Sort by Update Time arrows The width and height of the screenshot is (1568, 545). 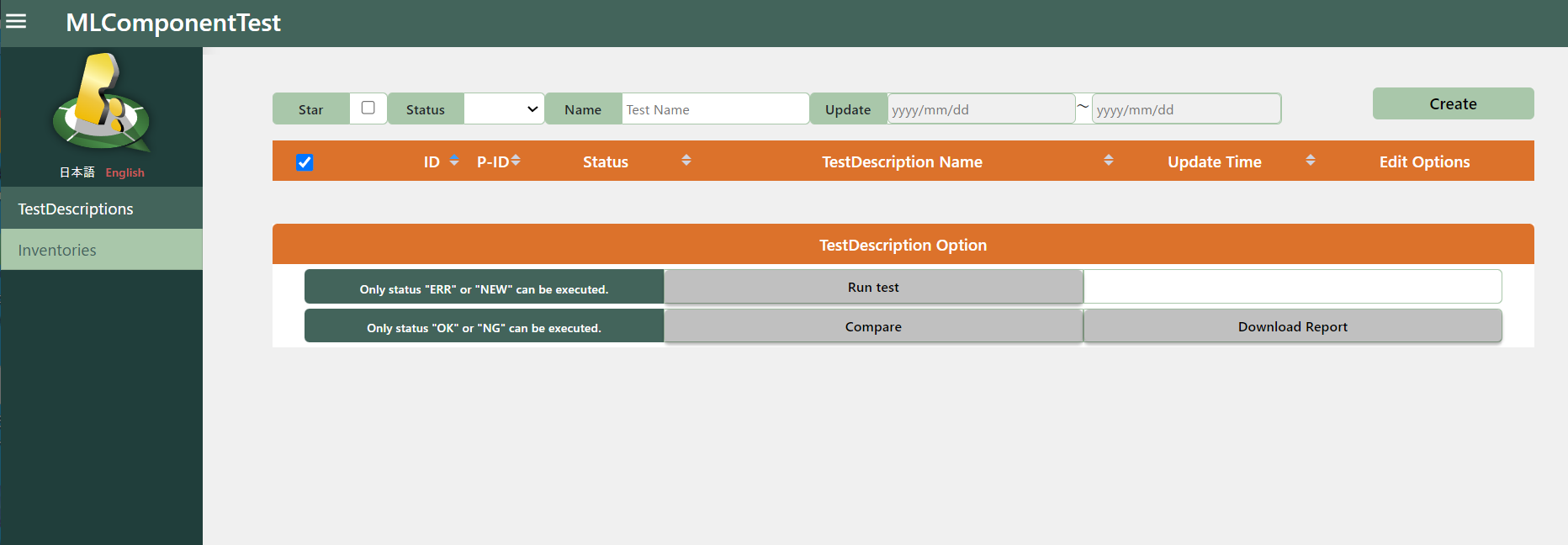(x=1311, y=161)
